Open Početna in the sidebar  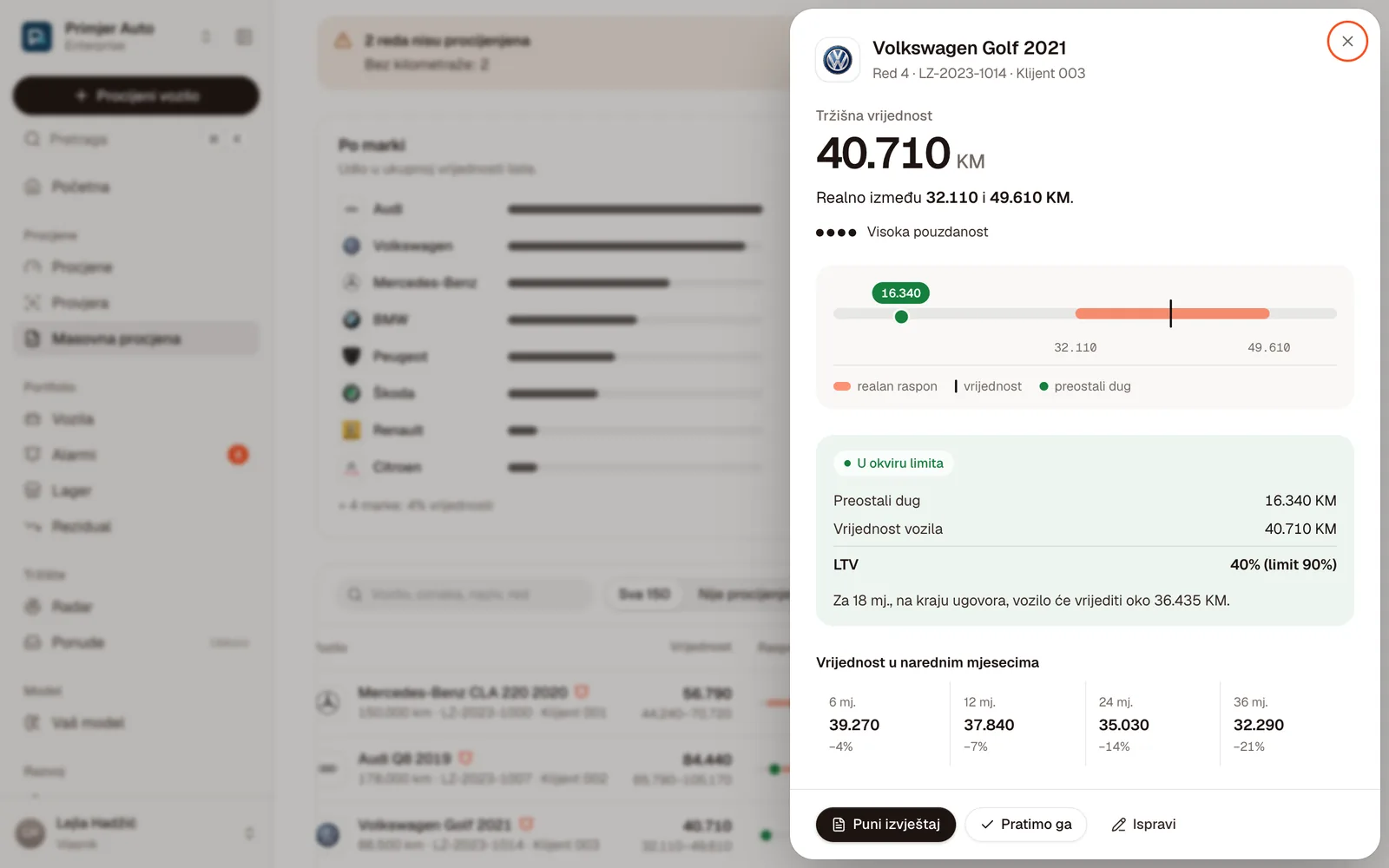point(136,187)
